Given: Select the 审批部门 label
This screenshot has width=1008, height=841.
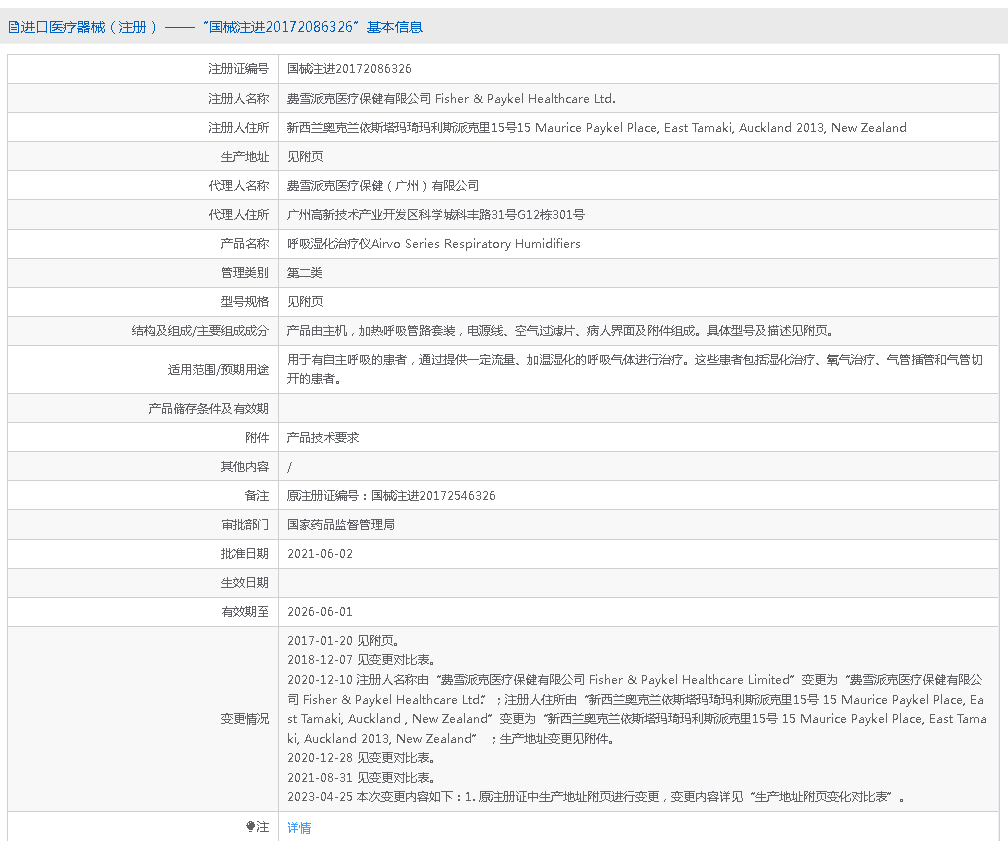Looking at the screenshot, I should click(x=245, y=524).
